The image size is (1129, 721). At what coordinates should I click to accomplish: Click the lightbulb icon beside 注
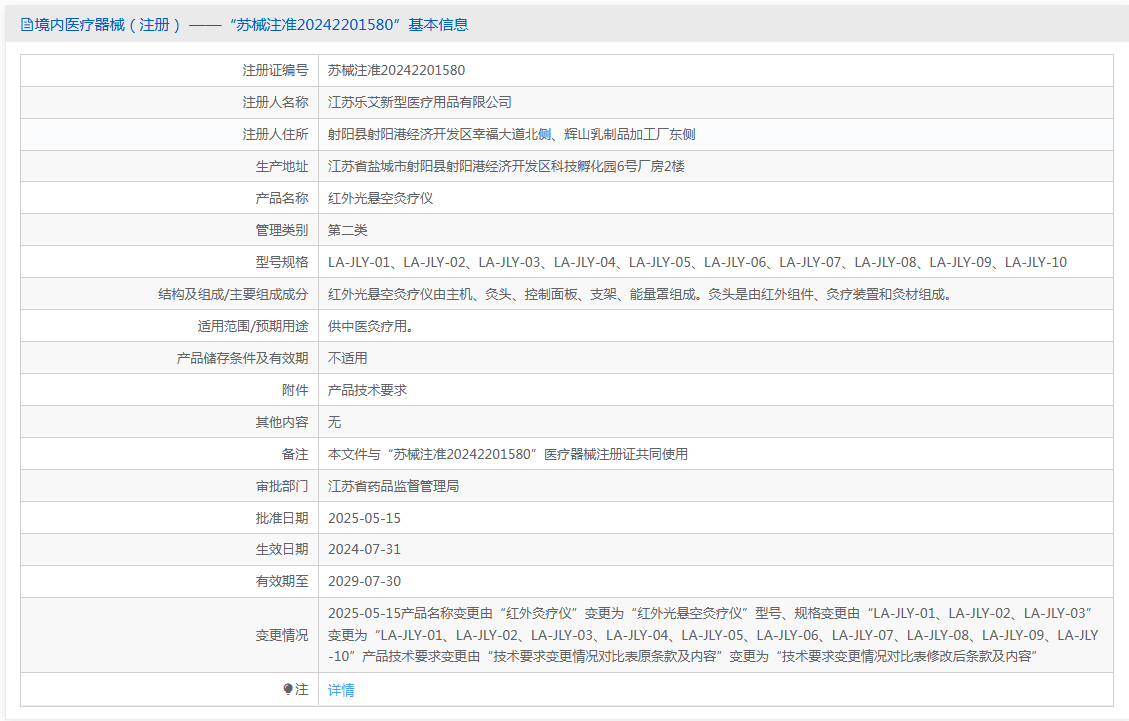(288, 689)
